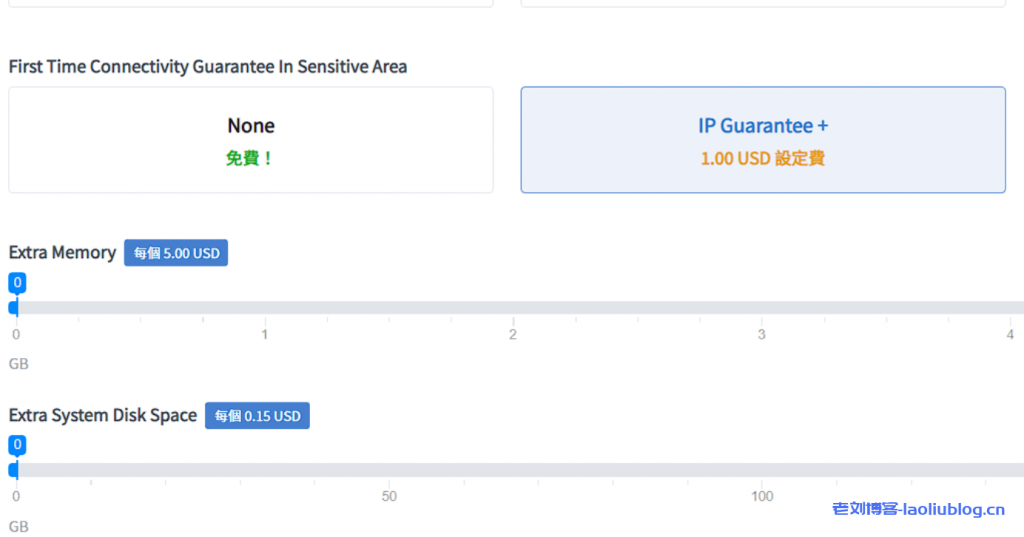The height and width of the screenshot is (537, 1024).
Task: Click the Extra Memory slider handle
Action: pos(14,307)
